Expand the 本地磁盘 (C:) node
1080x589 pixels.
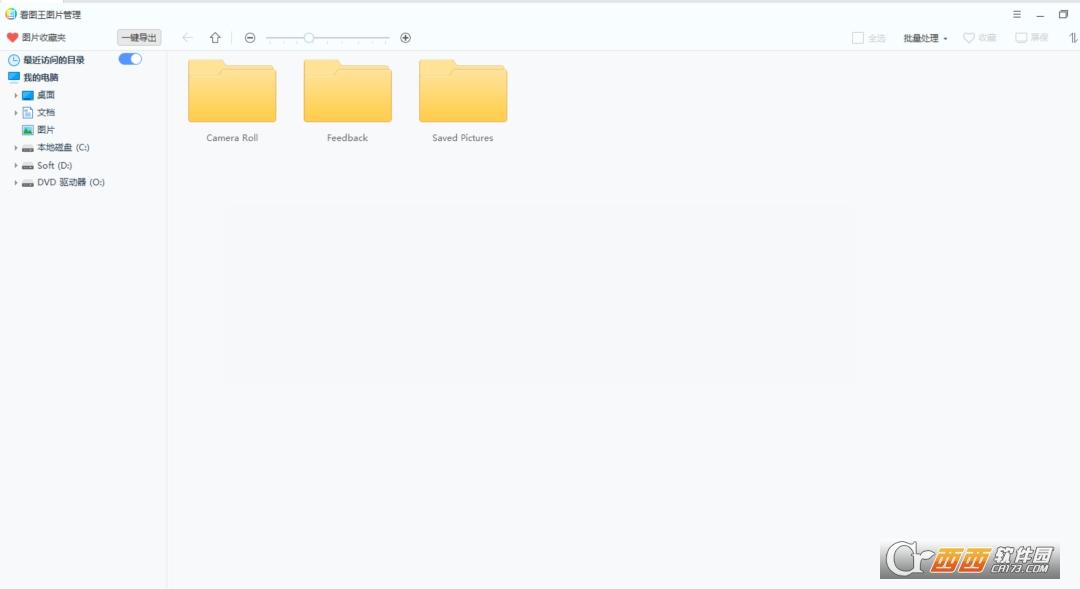(16, 147)
